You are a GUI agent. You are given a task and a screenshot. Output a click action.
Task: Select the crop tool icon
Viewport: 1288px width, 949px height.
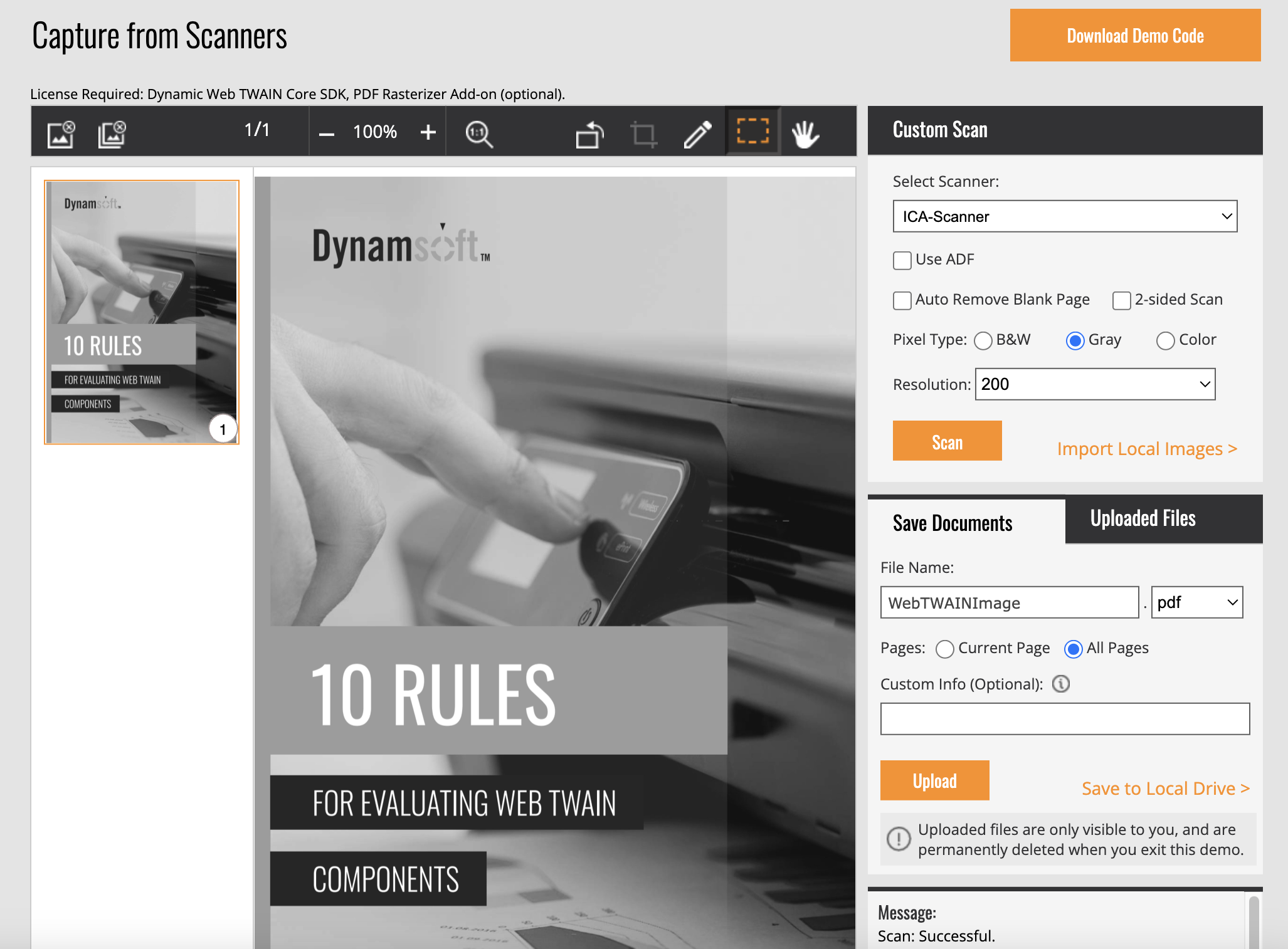click(643, 134)
